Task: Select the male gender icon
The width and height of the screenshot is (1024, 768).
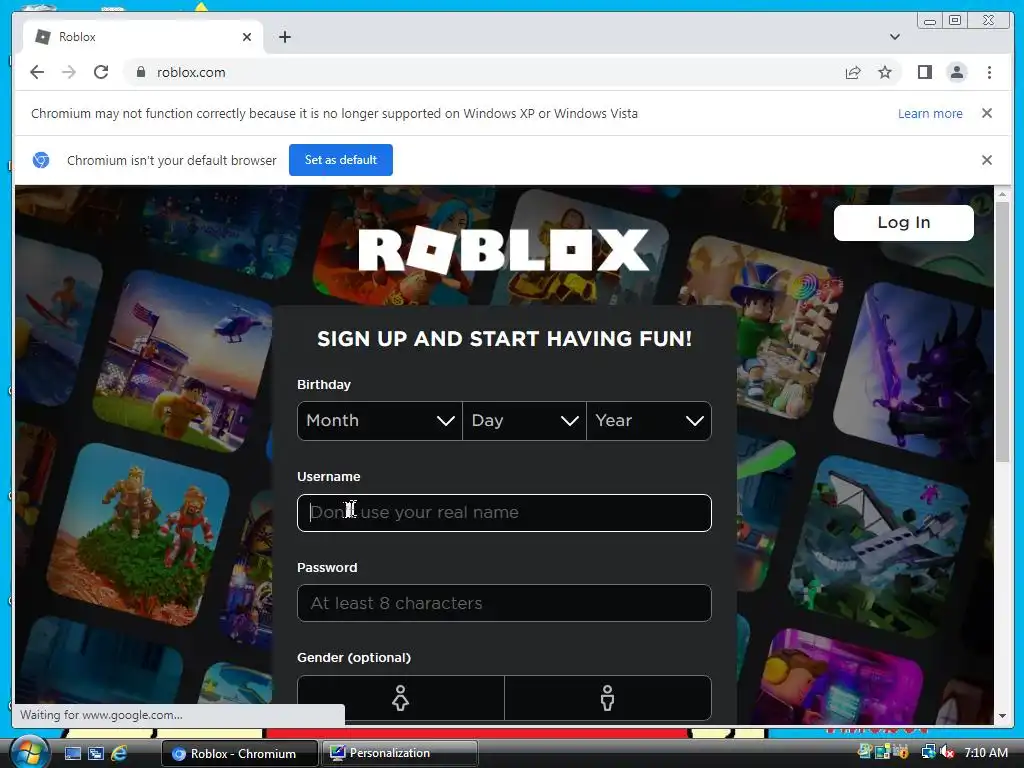Action: (607, 697)
